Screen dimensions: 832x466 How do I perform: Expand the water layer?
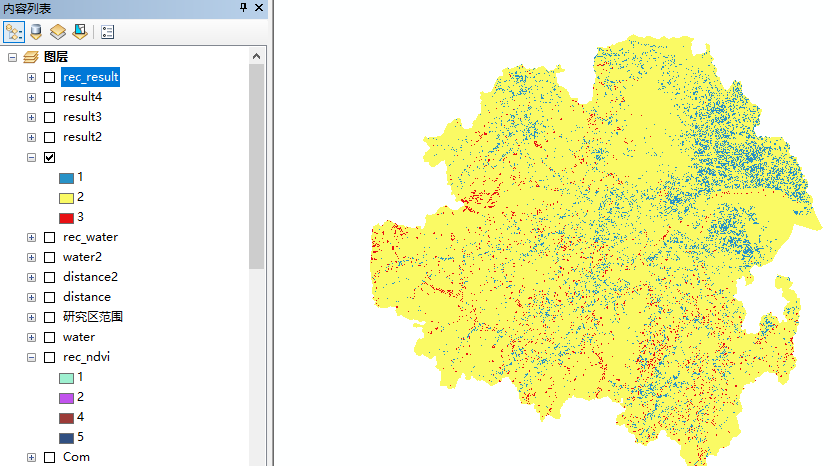tap(31, 338)
